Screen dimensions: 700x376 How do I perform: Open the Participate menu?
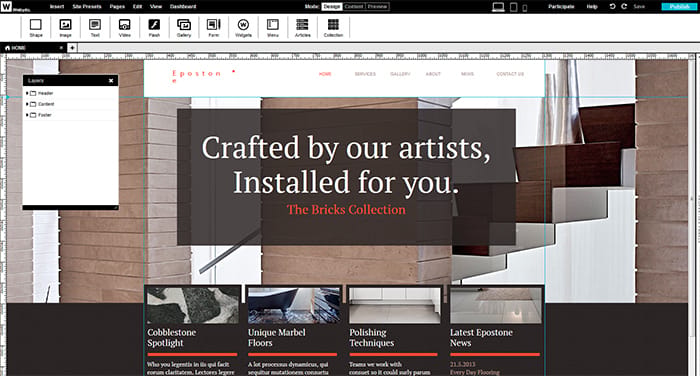(561, 6)
